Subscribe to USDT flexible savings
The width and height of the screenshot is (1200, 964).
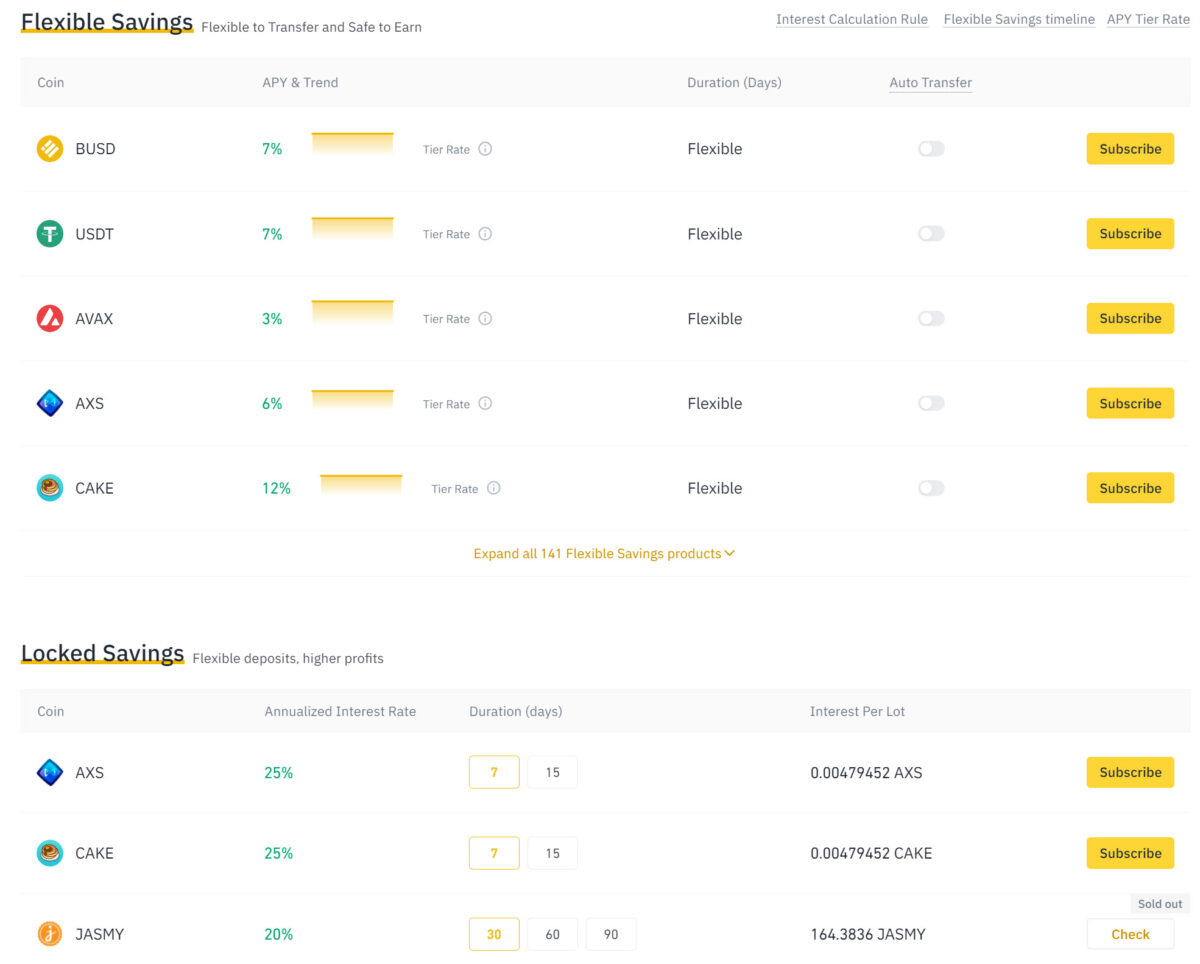coord(1130,234)
